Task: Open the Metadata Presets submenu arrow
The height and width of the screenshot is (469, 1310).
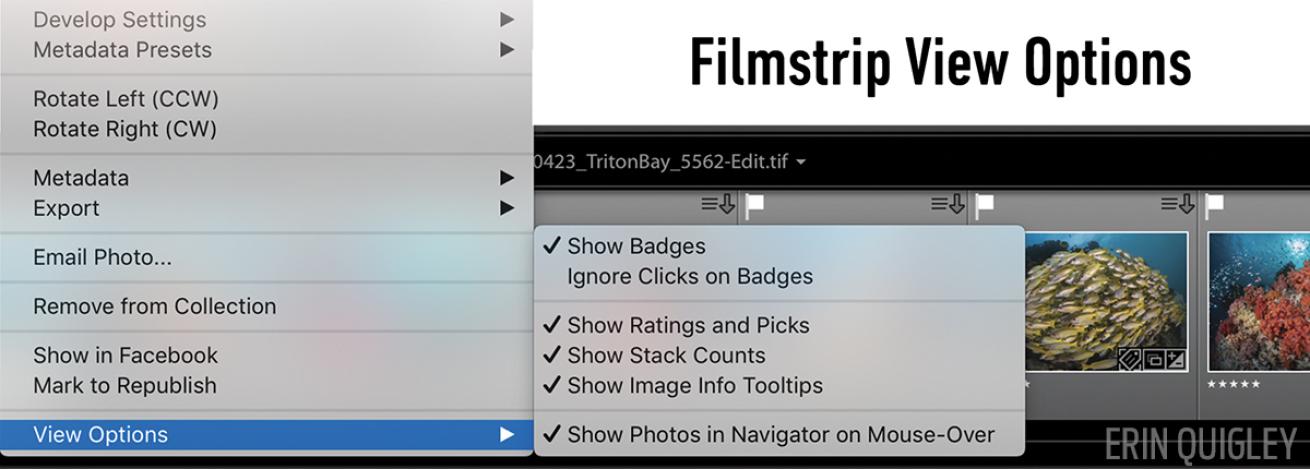Action: tap(507, 49)
